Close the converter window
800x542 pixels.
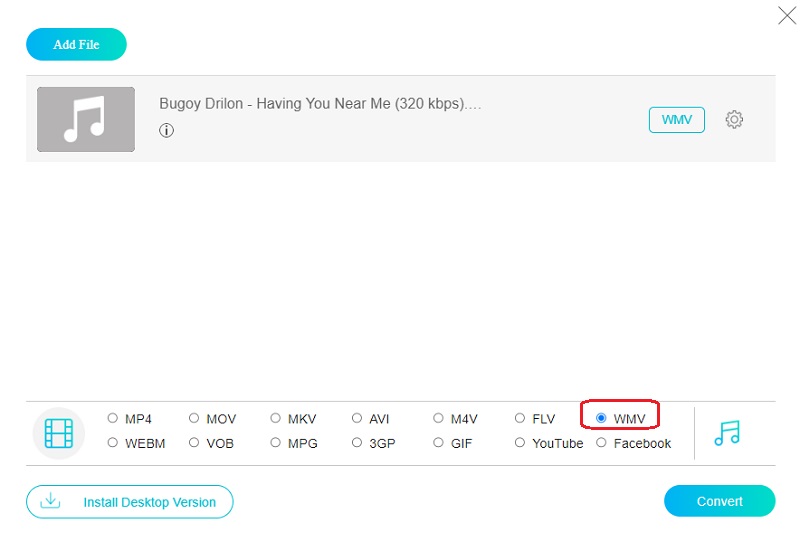tap(787, 15)
